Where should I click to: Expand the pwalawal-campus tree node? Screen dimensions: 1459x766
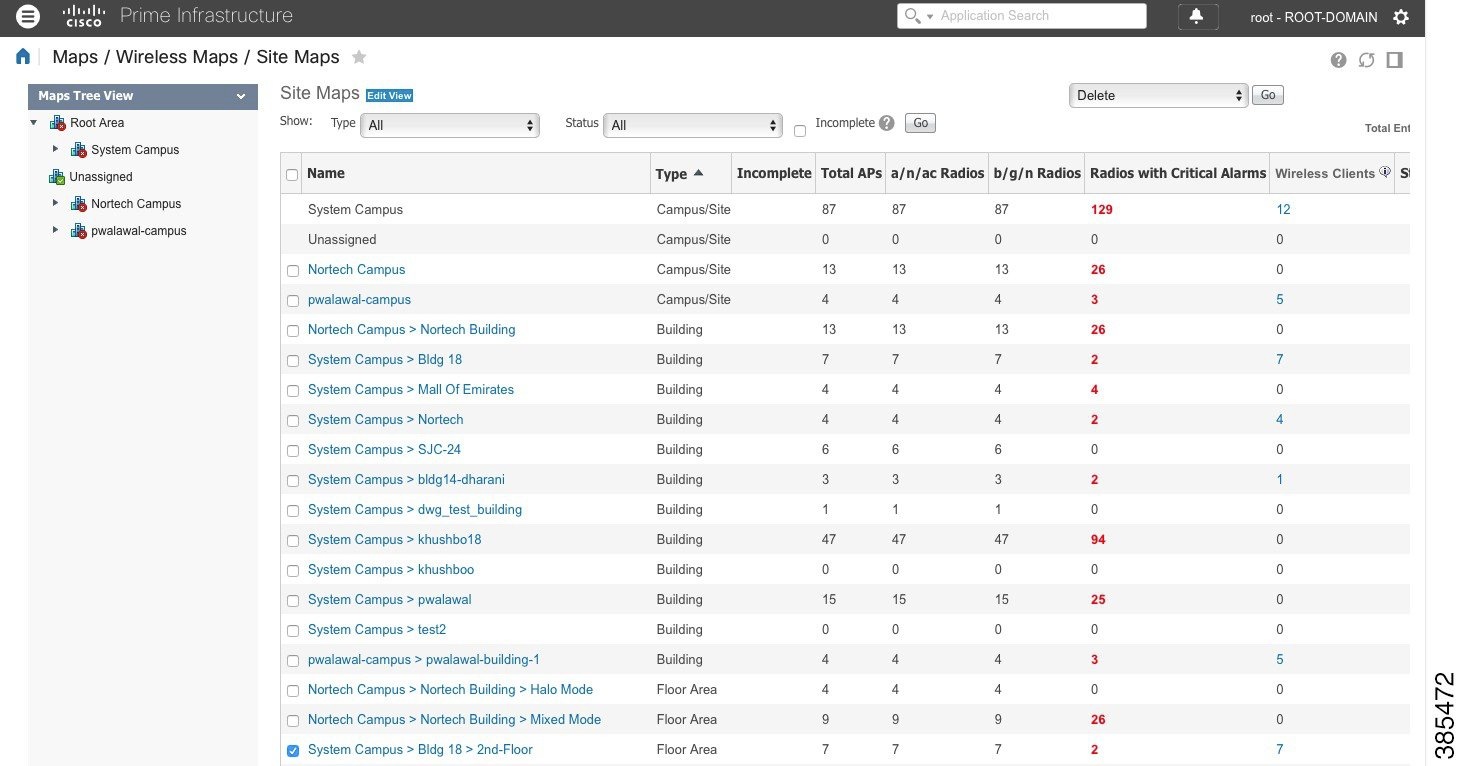[56, 230]
